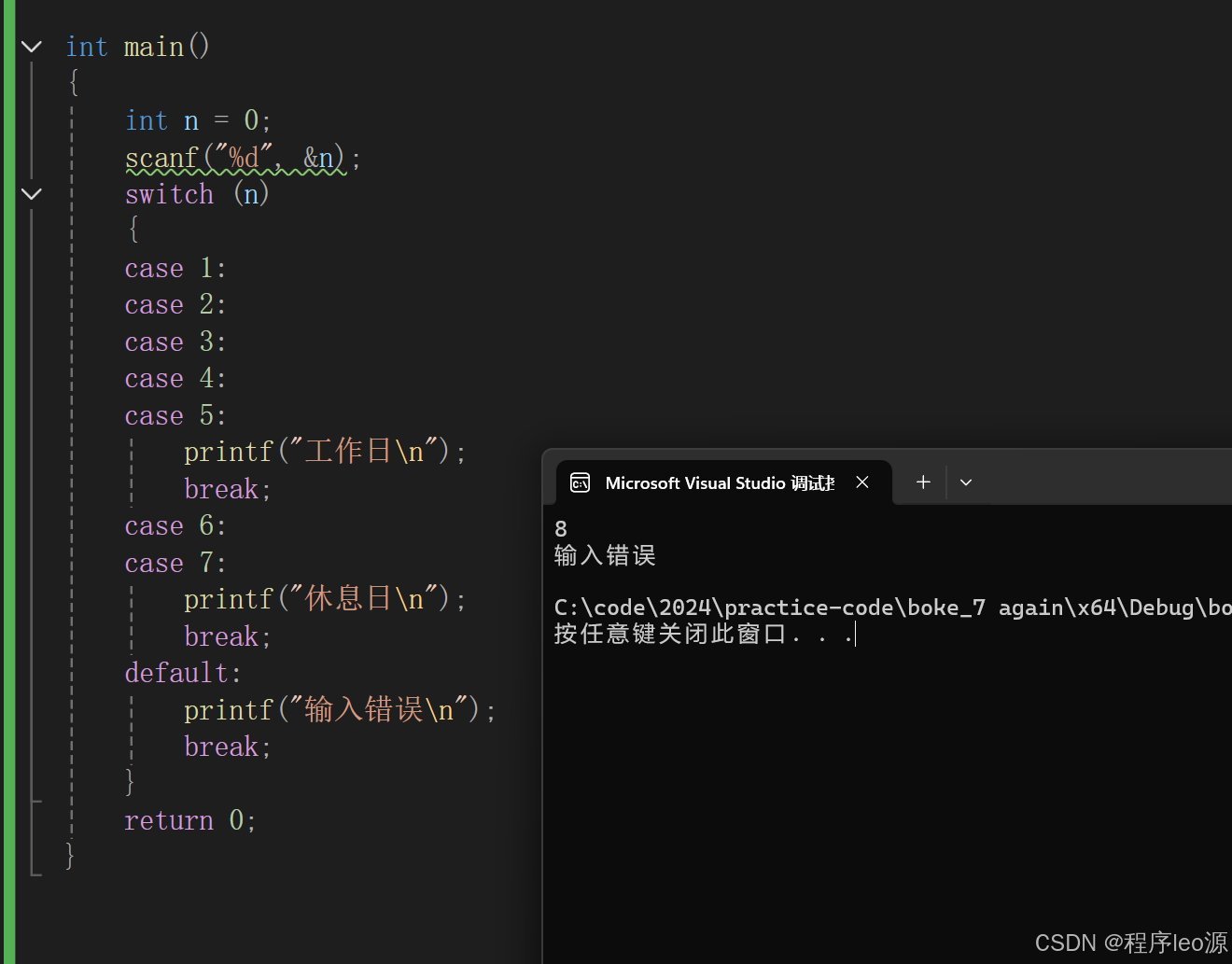1232x964 pixels.
Task: Click the int n = 0; declaration
Action: (x=198, y=120)
